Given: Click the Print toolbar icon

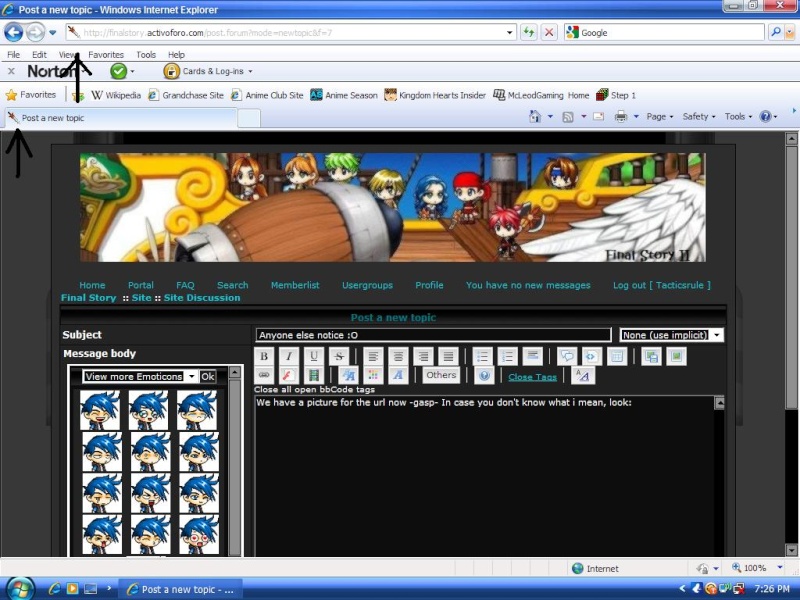Looking at the screenshot, I should pos(620,117).
